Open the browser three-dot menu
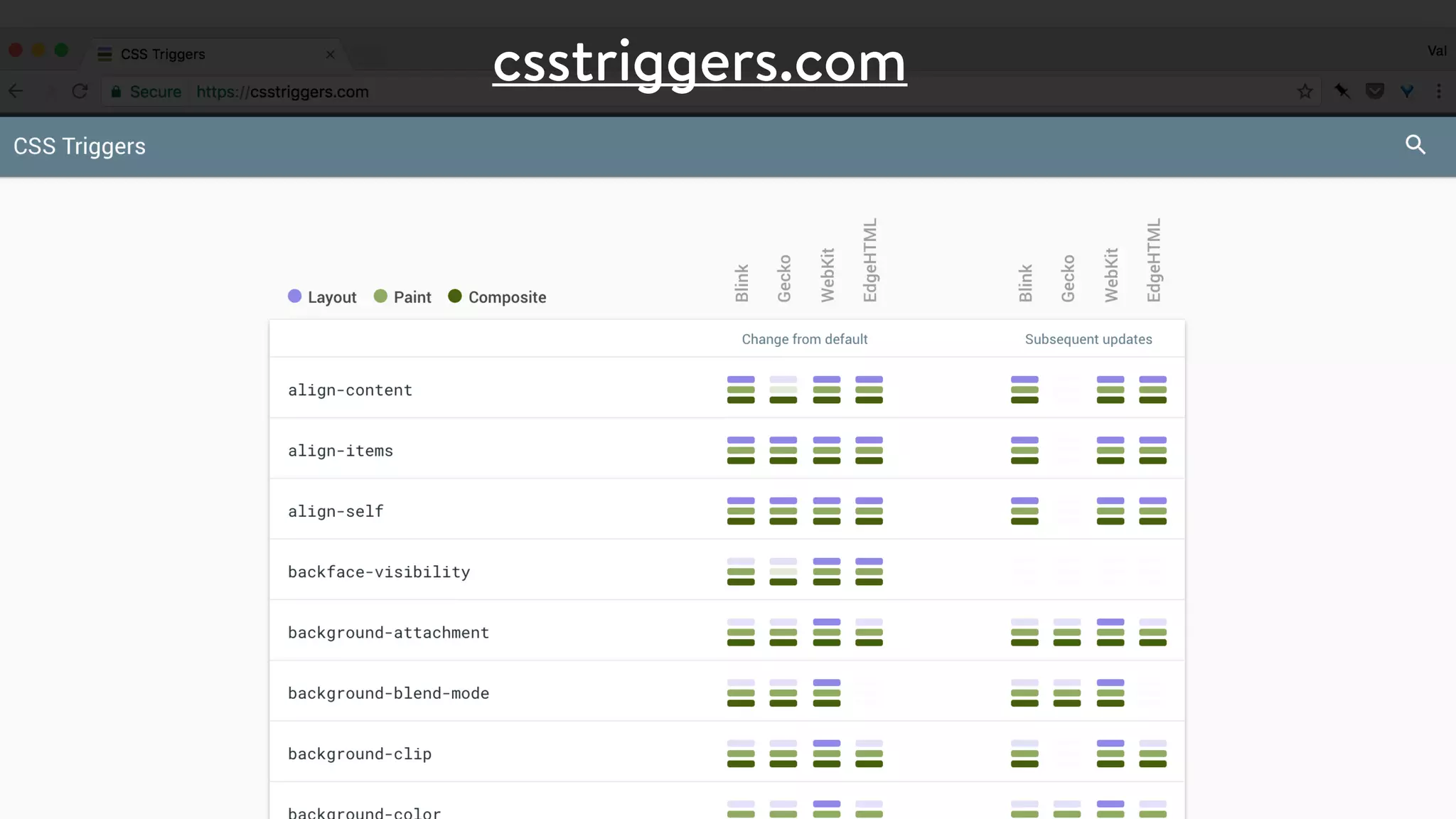The width and height of the screenshot is (1456, 819). click(1438, 91)
